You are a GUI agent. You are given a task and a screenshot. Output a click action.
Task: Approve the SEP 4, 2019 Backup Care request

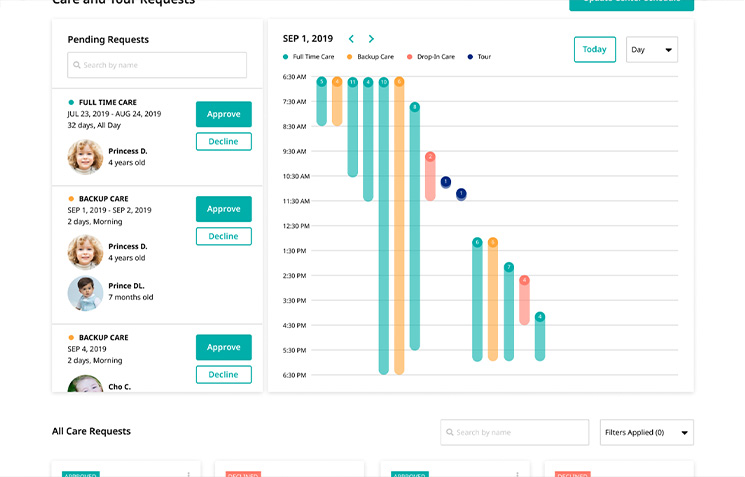tap(224, 347)
